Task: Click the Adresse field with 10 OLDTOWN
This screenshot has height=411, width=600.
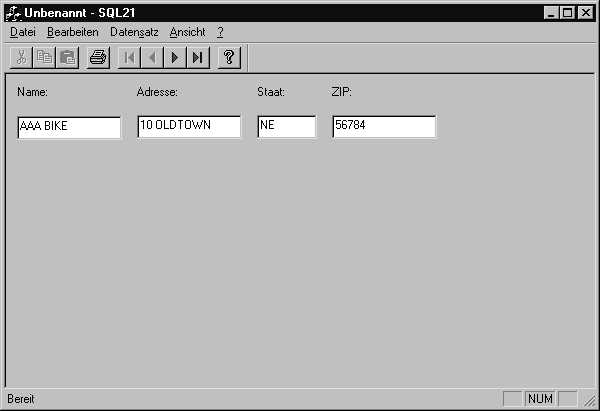Action: click(x=189, y=127)
